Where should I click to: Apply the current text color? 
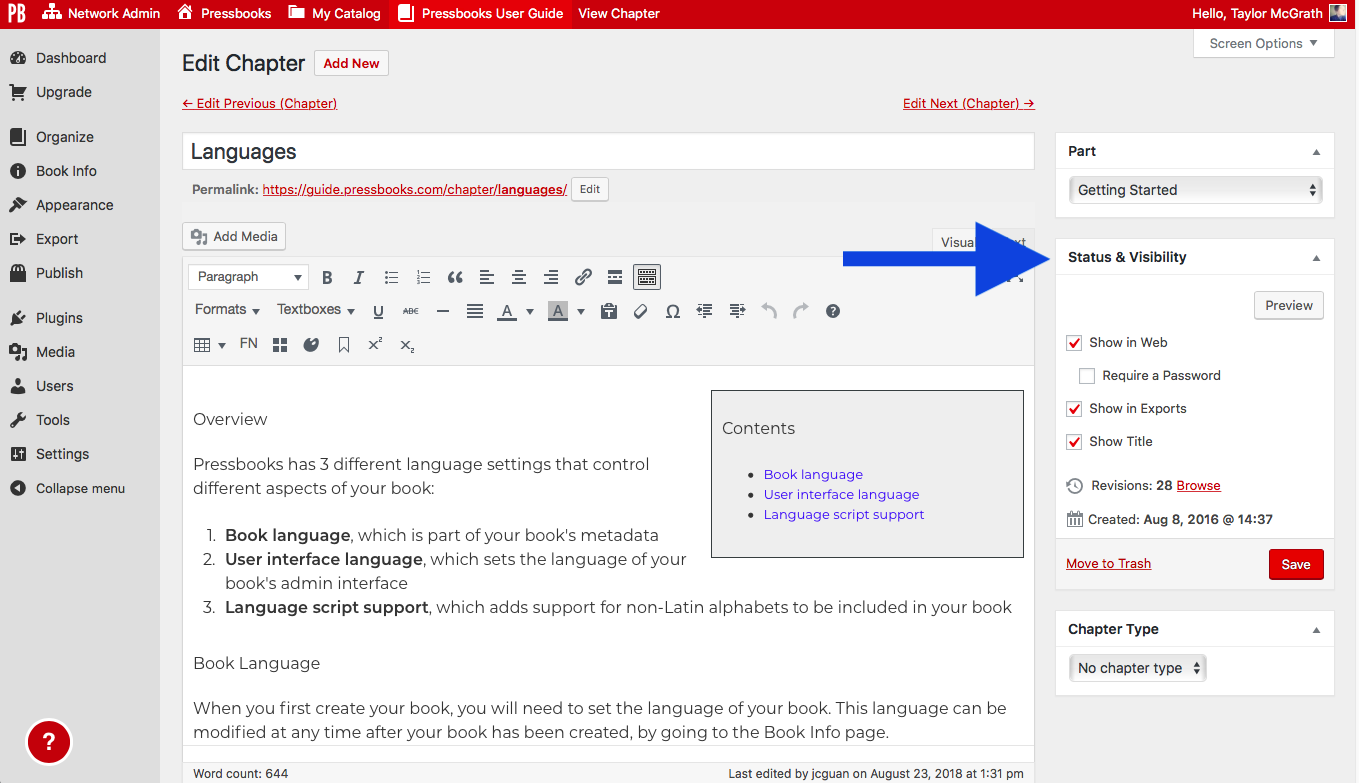point(507,311)
